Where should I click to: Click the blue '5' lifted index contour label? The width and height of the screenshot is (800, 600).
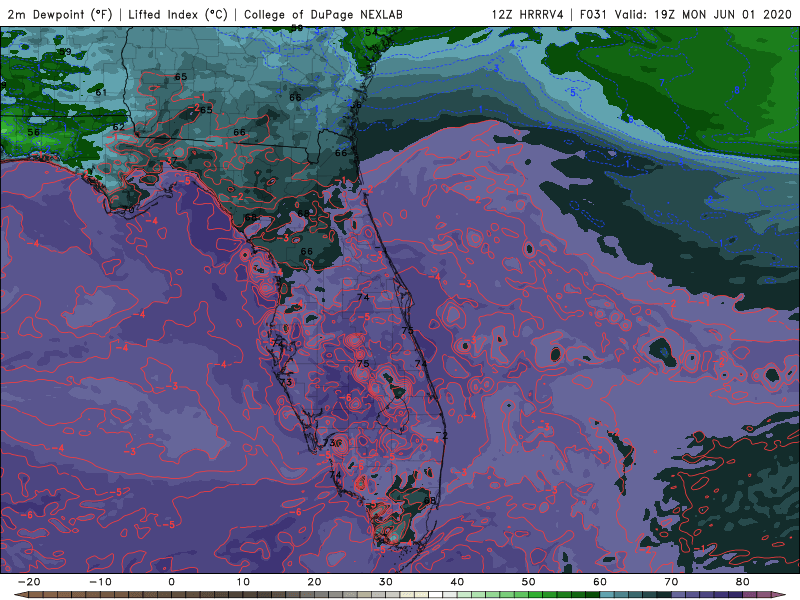tap(572, 92)
